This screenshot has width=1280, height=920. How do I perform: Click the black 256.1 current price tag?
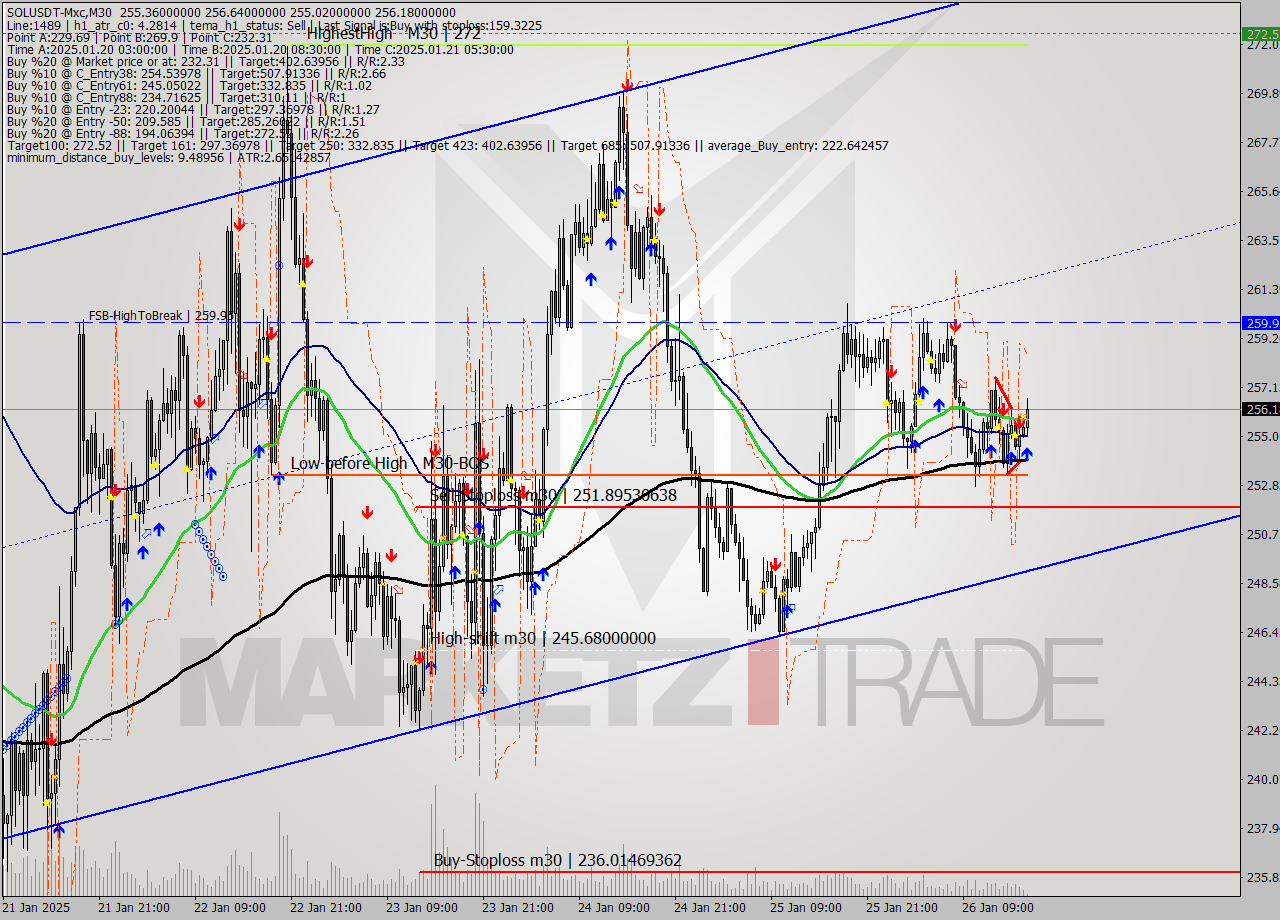1261,409
